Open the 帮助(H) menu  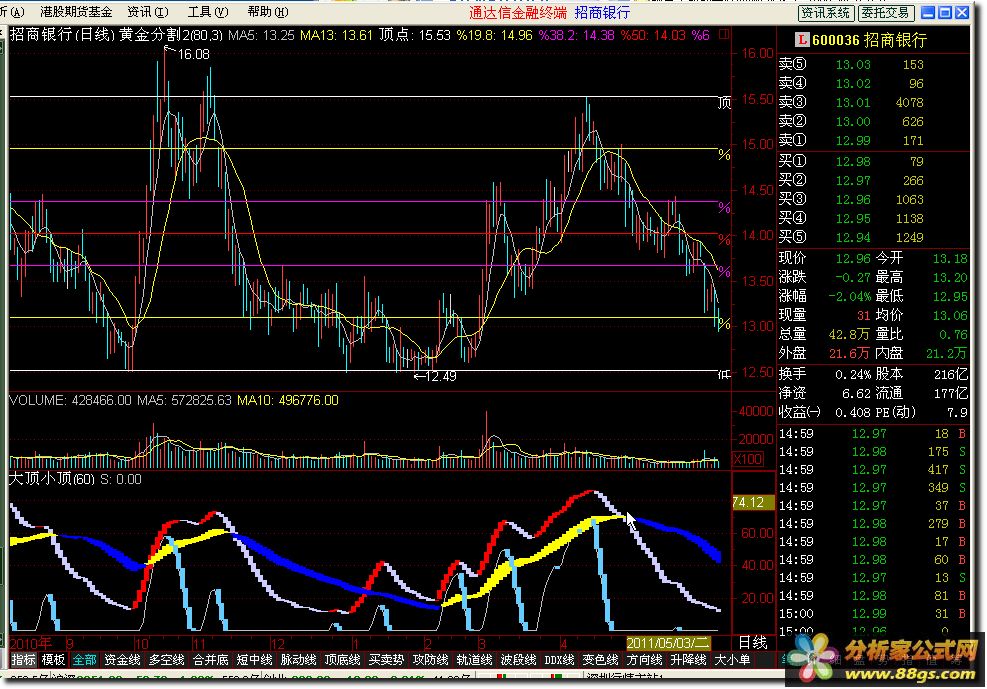coord(268,12)
